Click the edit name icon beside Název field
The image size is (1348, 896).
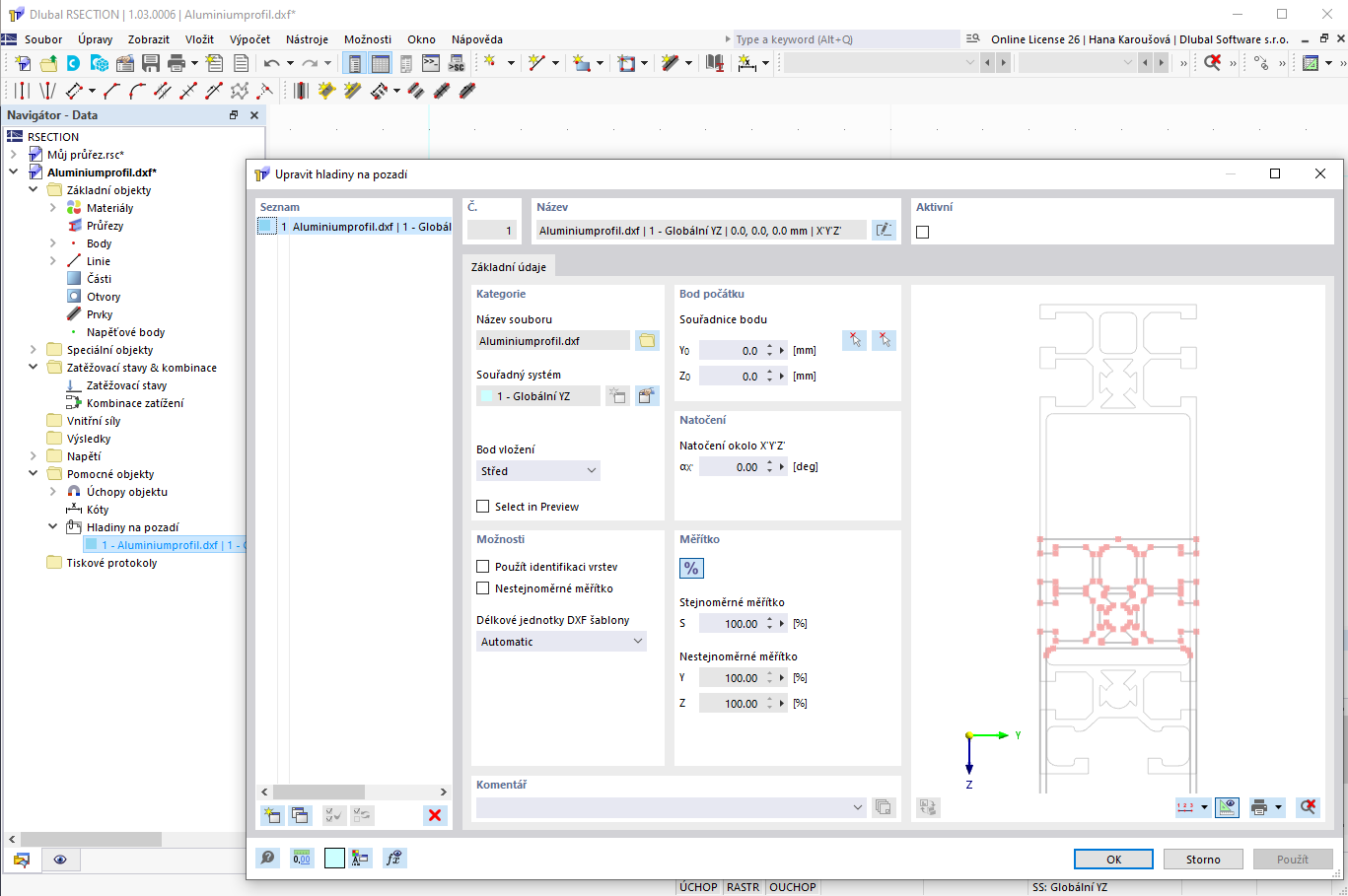point(885,230)
